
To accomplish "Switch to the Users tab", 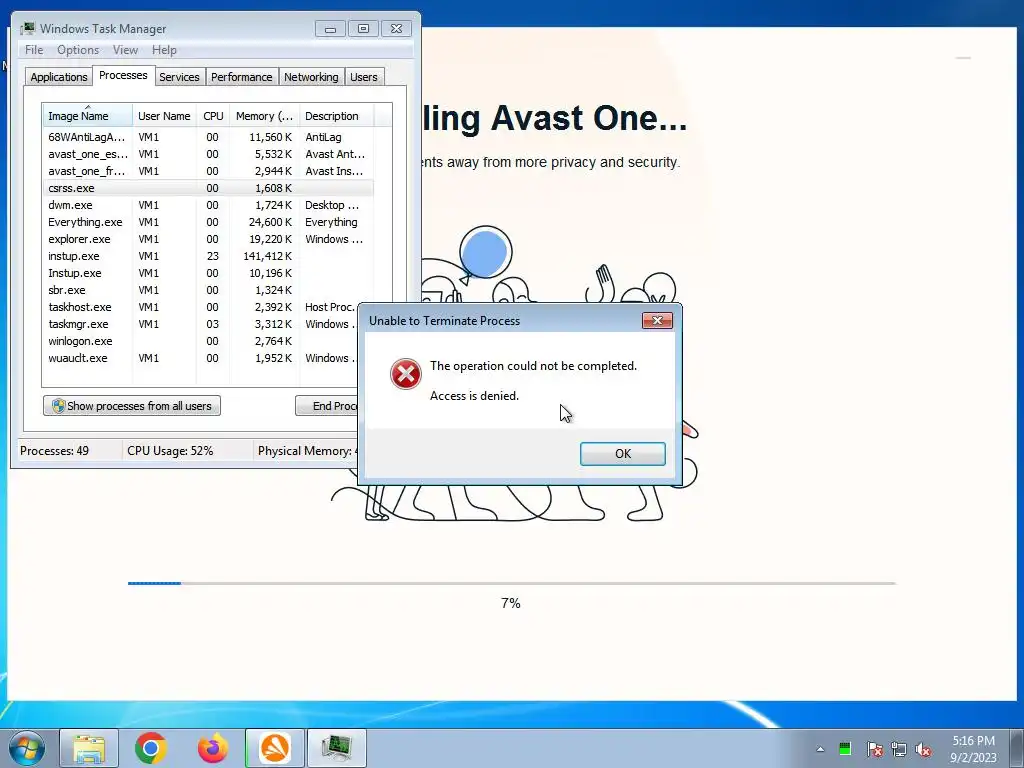I will 363,77.
